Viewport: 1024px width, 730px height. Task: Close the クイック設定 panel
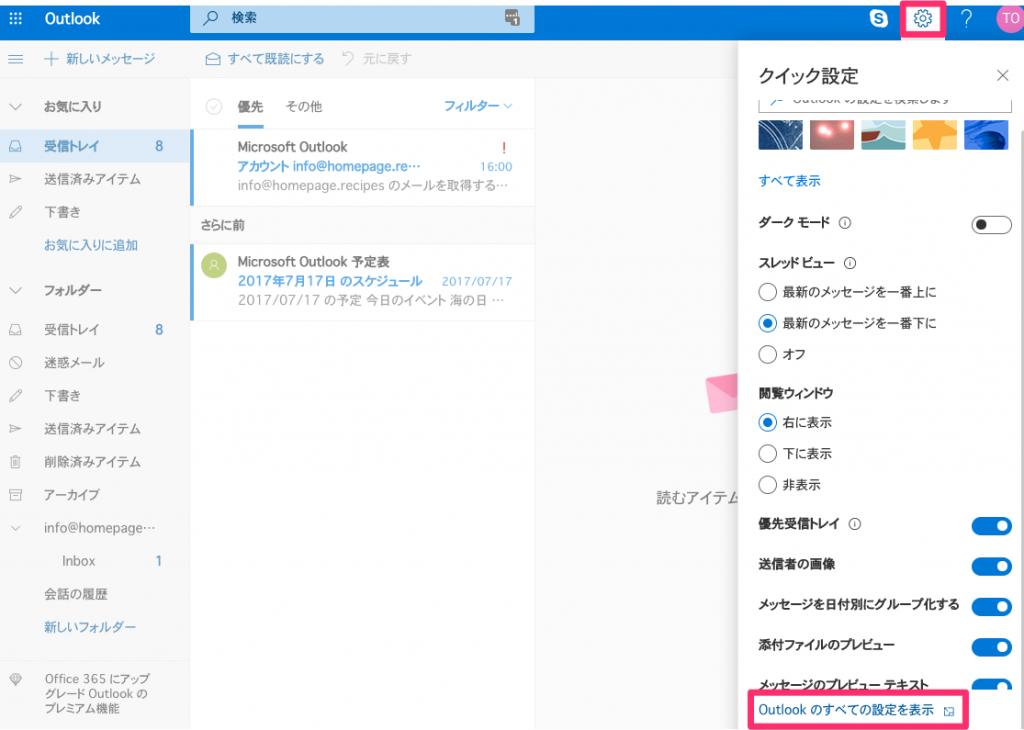[x=1002, y=76]
